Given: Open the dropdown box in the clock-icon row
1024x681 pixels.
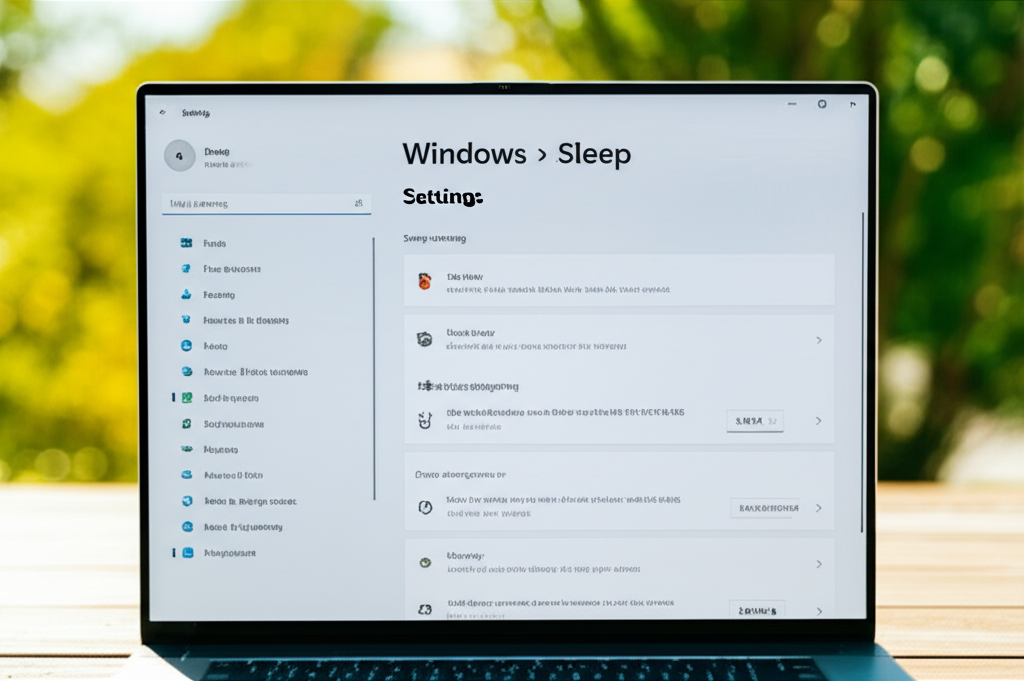Looking at the screenshot, I should point(767,508).
